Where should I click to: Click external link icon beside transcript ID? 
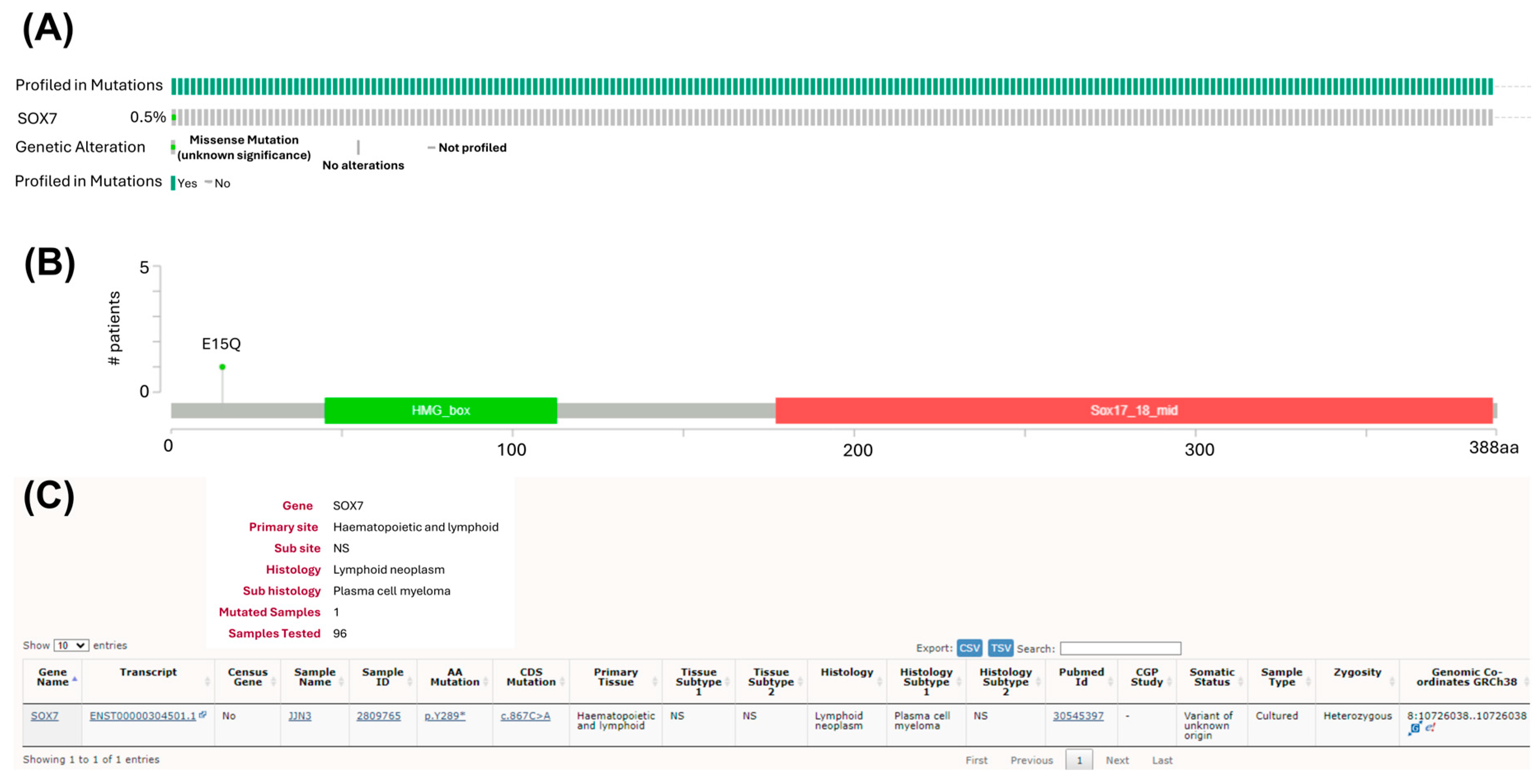click(203, 714)
